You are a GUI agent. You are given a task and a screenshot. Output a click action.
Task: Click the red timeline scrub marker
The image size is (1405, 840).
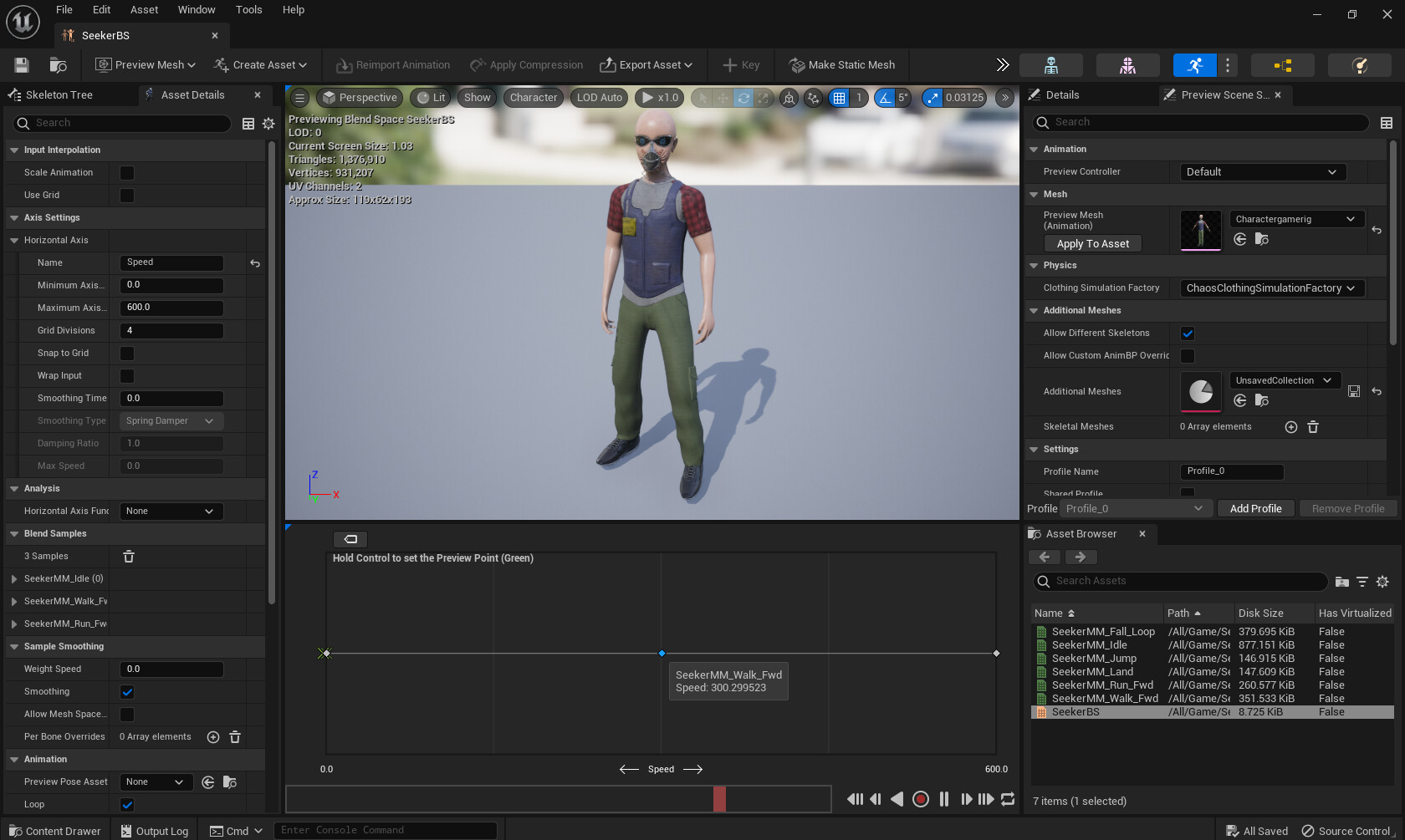pos(719,799)
